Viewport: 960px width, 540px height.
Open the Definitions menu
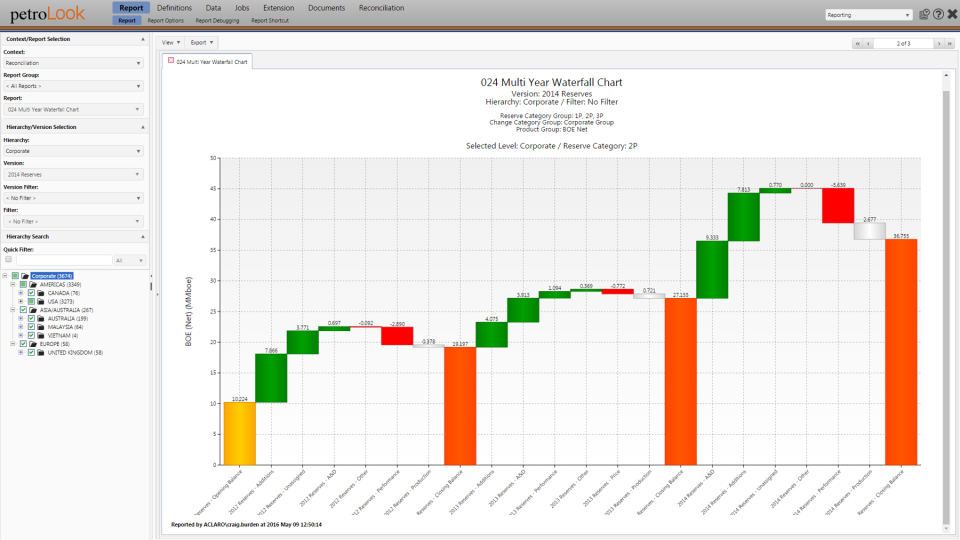point(174,8)
